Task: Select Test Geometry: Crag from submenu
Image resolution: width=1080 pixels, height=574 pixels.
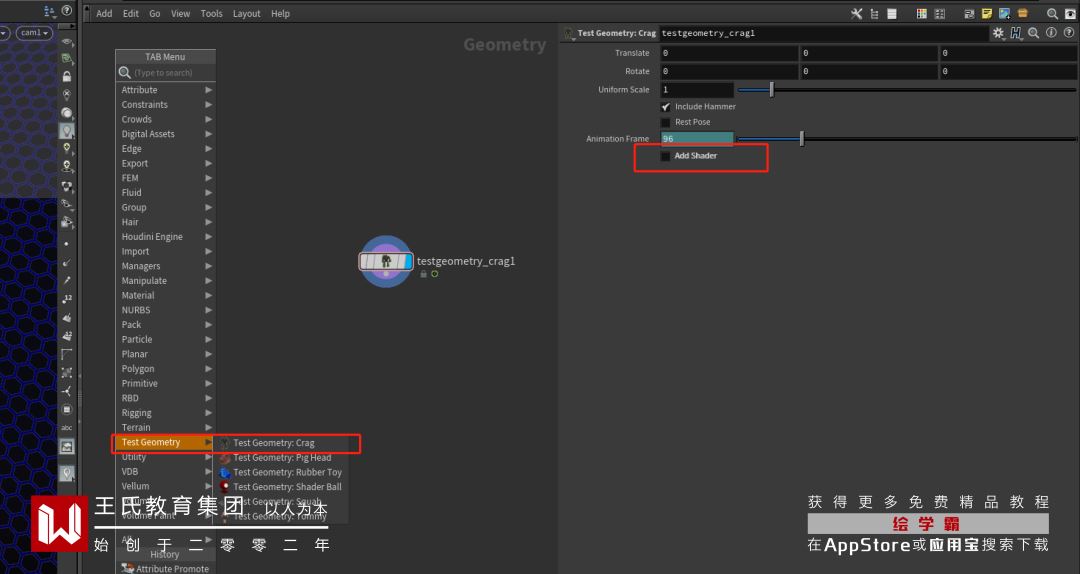Action: point(280,443)
